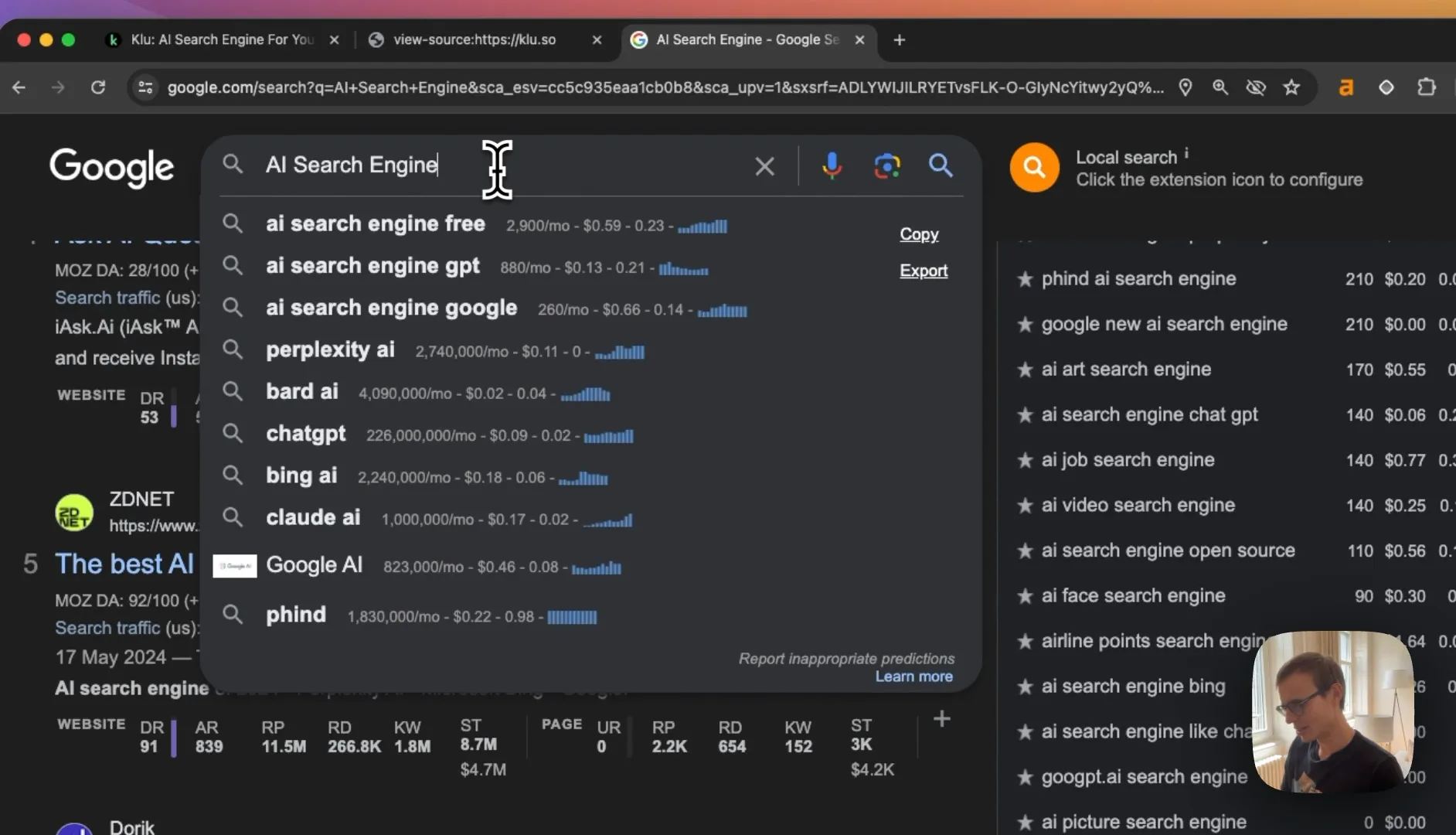1456x835 pixels.
Task: Switch to the view-source klu.so tab
Action: 474,39
